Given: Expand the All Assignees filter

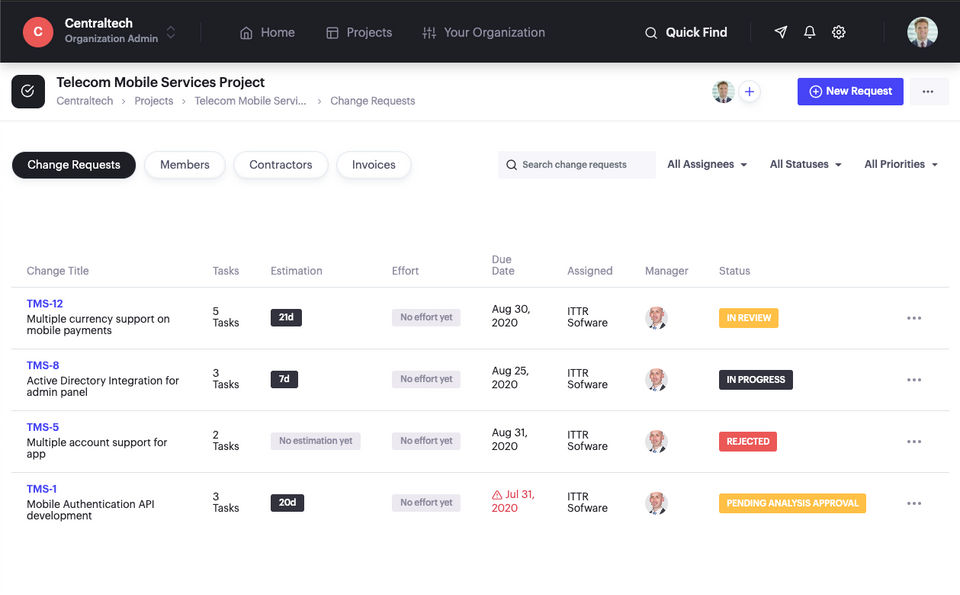Looking at the screenshot, I should (x=707, y=164).
